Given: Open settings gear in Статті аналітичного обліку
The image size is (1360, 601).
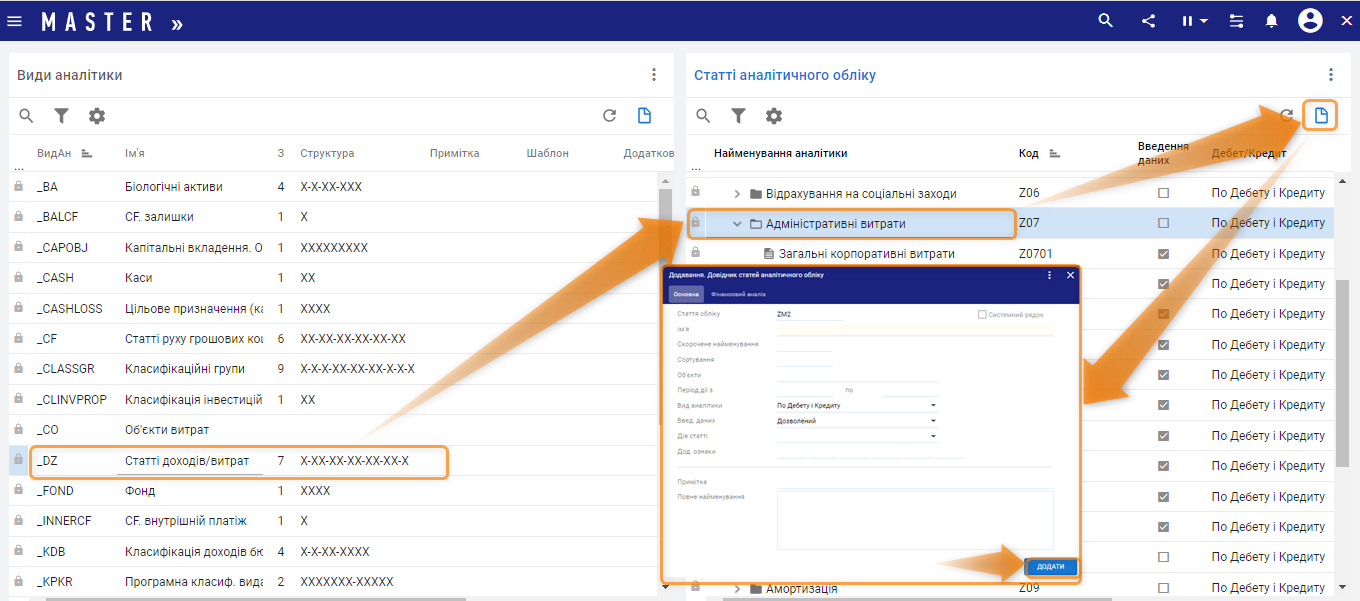Looking at the screenshot, I should point(773,116).
